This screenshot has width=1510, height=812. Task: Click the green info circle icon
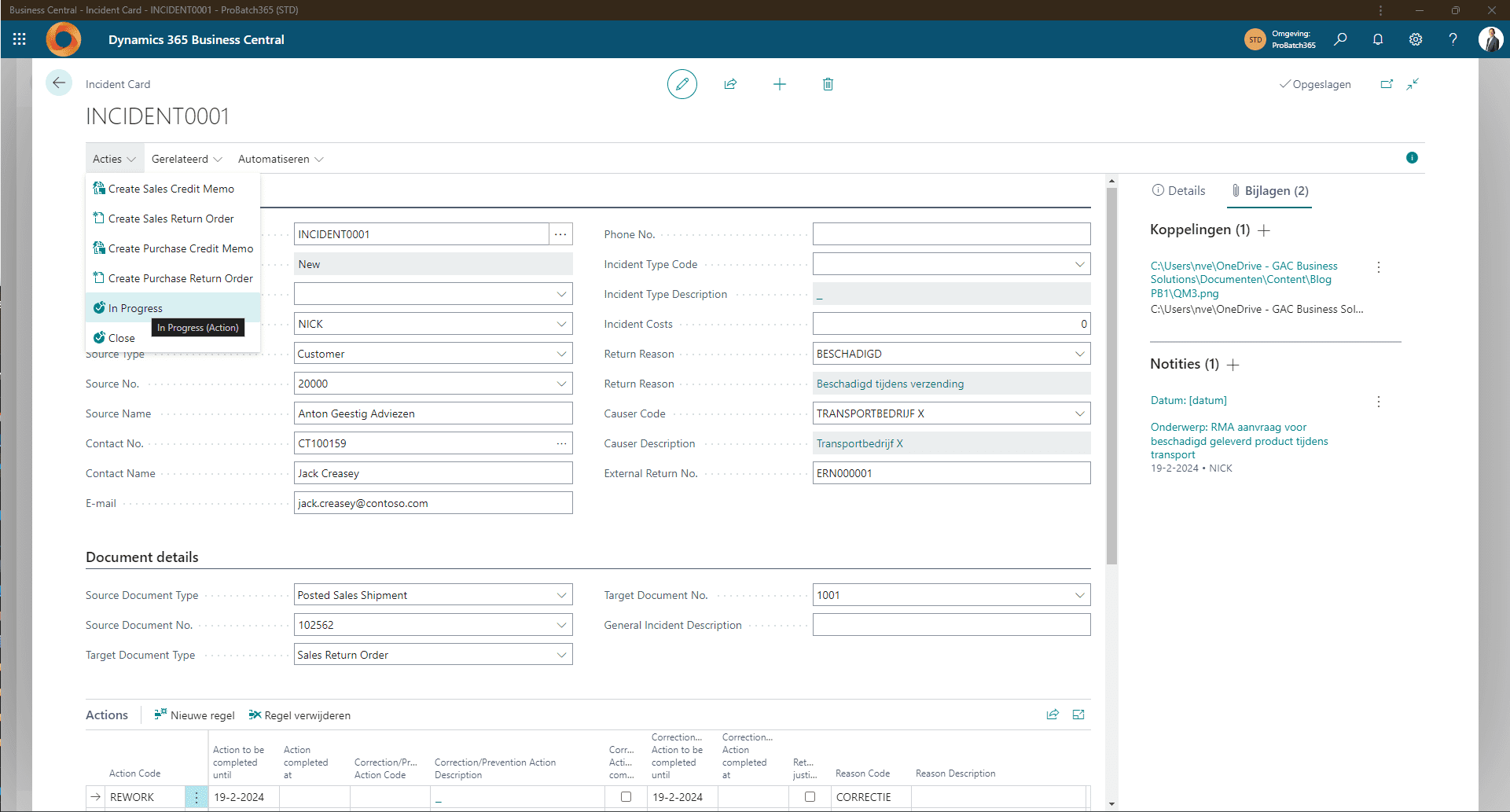1412,158
